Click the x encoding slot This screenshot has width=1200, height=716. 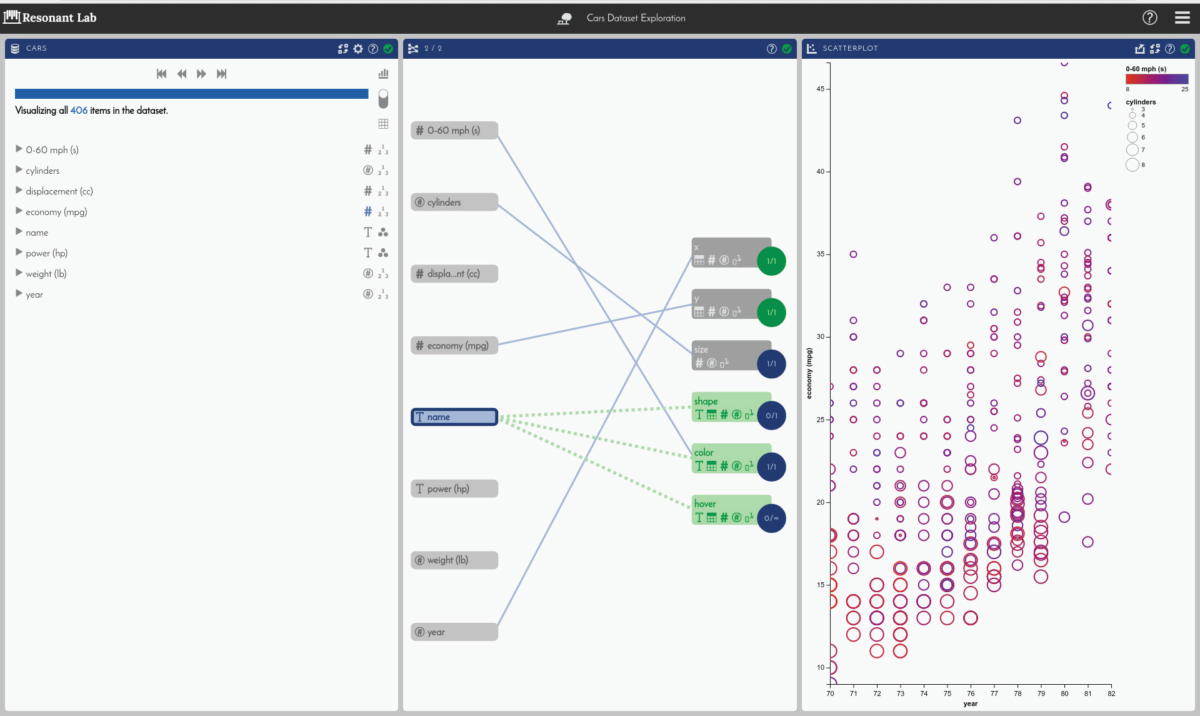pyautogui.click(x=731, y=253)
